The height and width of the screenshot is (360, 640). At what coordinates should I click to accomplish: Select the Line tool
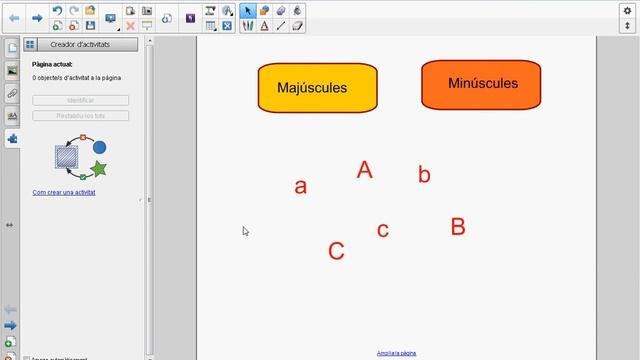click(281, 26)
